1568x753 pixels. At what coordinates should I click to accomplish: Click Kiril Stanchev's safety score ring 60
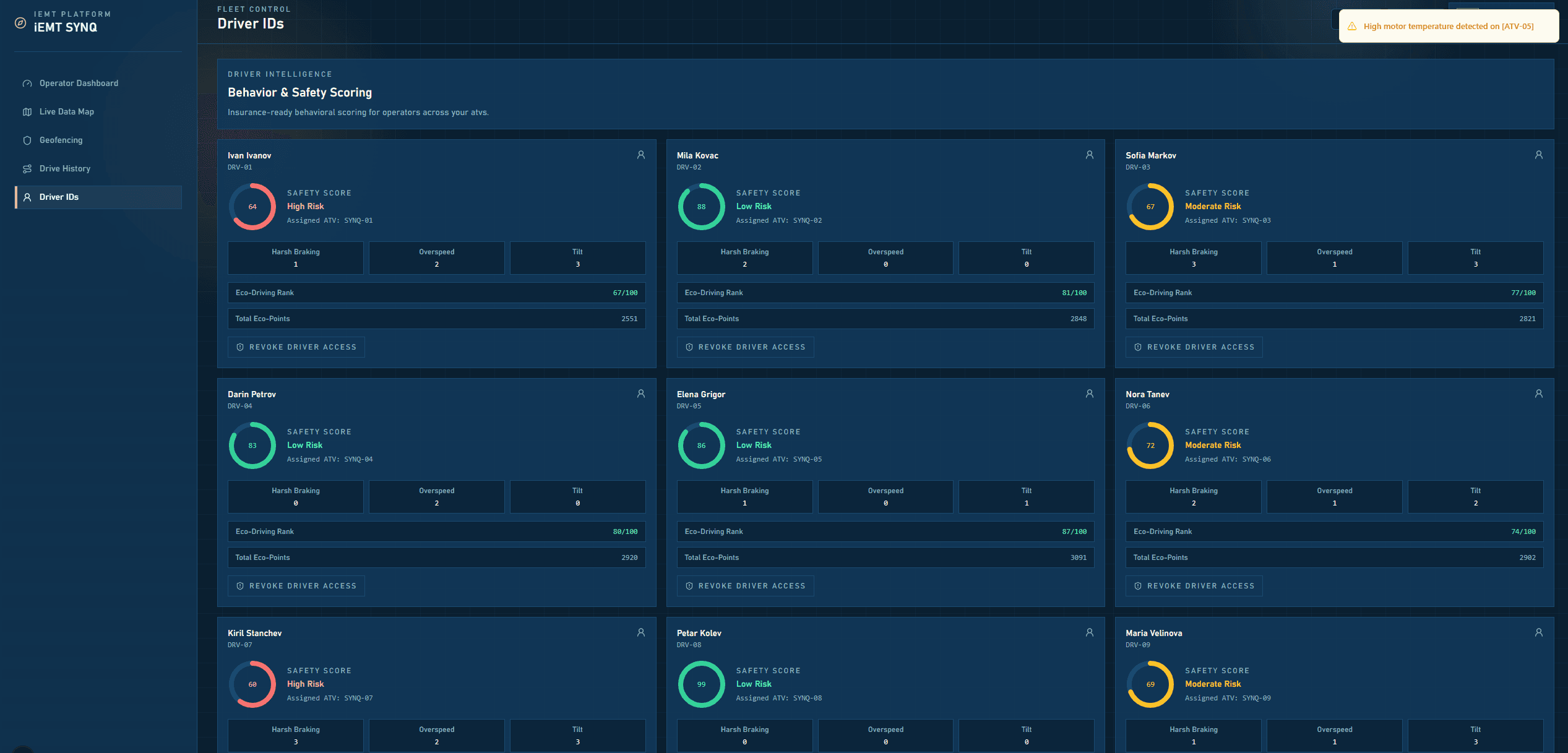(252, 684)
